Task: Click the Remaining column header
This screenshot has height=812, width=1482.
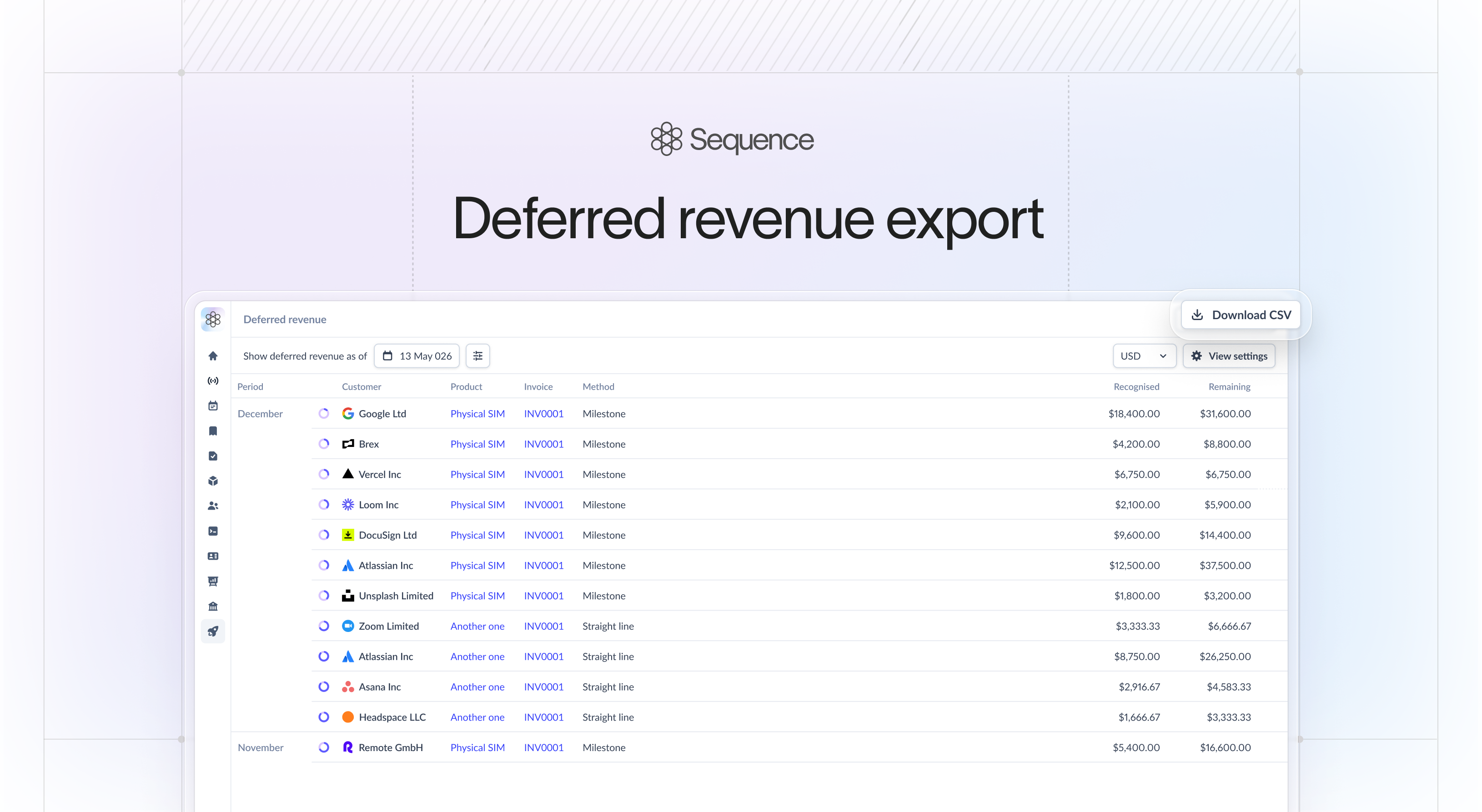Action: 1230,386
